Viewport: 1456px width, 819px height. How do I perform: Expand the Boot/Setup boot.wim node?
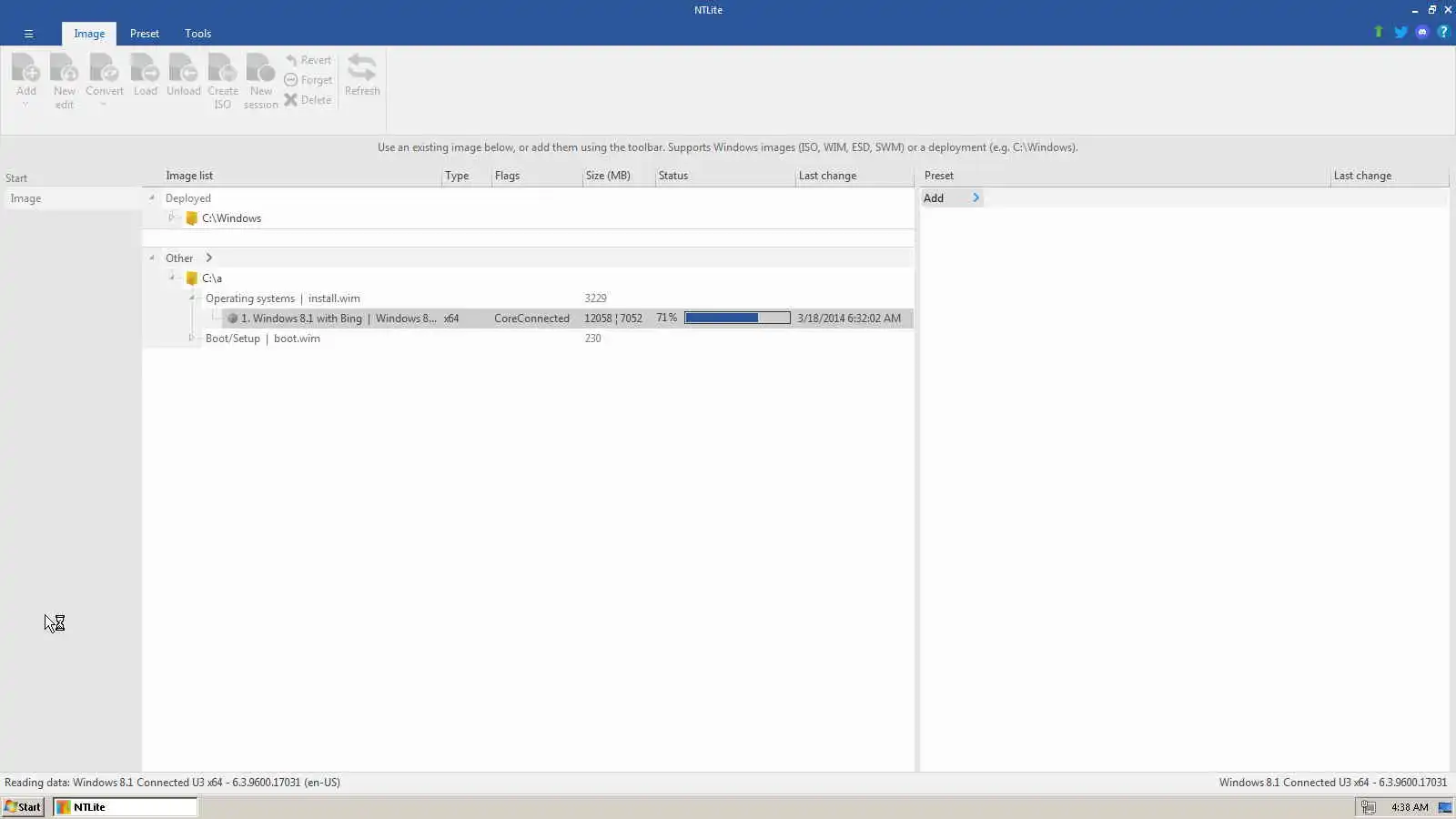(x=192, y=338)
